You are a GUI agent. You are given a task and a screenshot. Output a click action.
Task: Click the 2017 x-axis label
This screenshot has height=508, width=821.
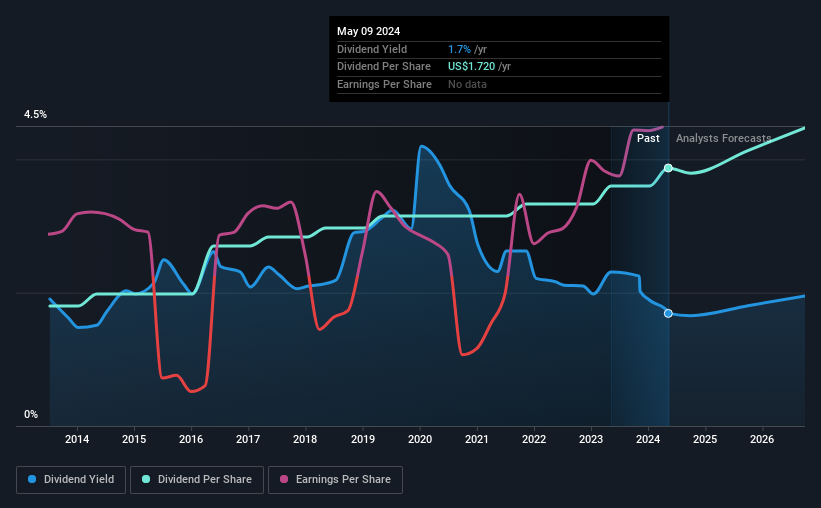point(248,439)
